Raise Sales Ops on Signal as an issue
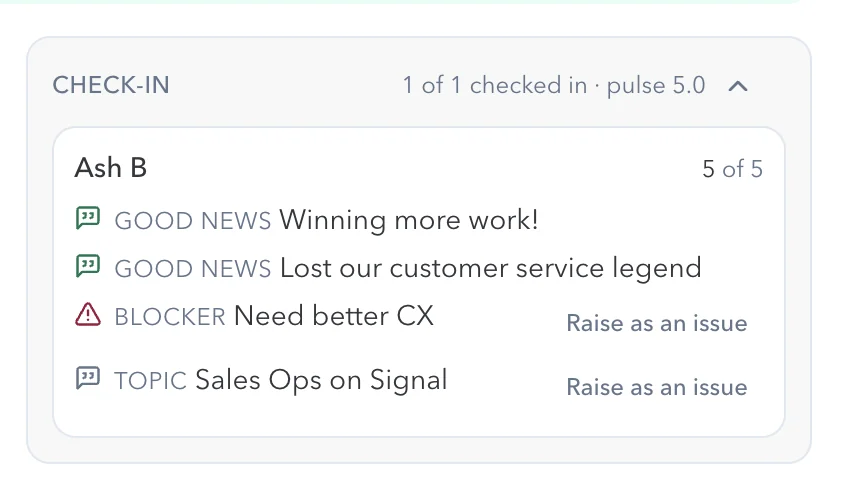Viewport: 844px width, 488px height. [x=657, y=387]
